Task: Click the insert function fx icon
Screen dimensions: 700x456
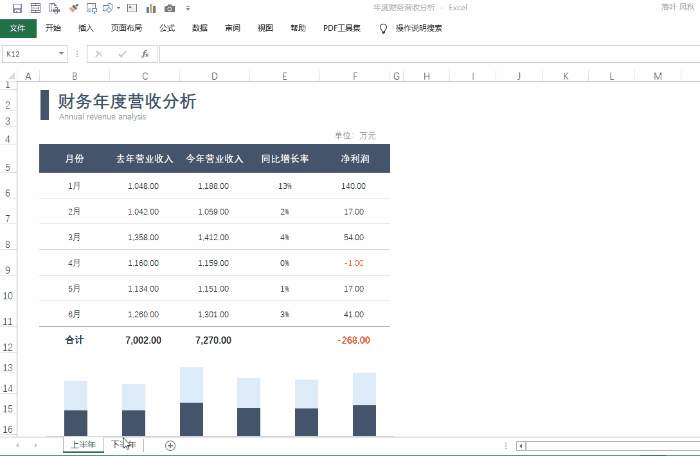Action: (x=145, y=54)
